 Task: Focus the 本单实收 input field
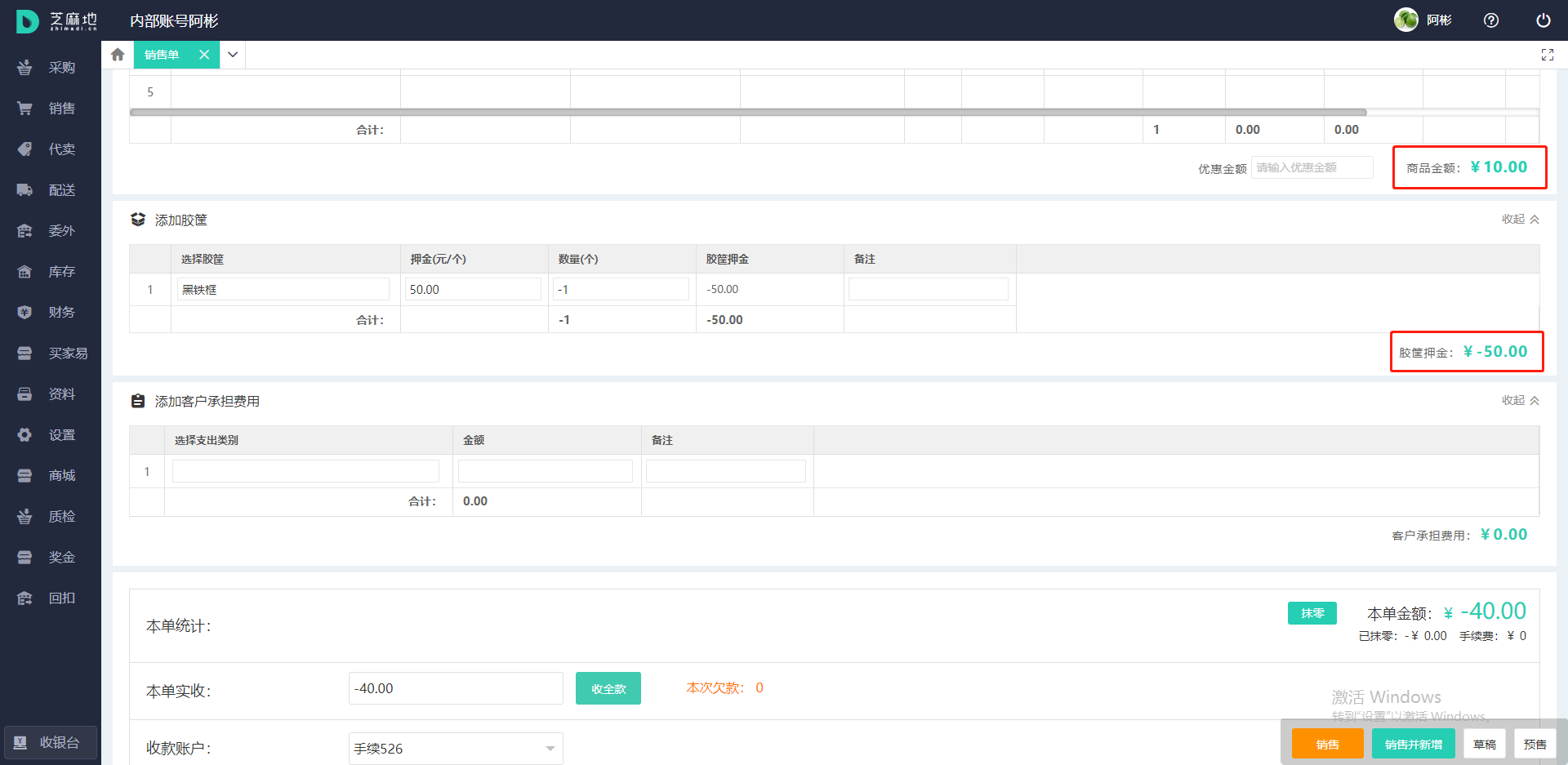click(456, 688)
